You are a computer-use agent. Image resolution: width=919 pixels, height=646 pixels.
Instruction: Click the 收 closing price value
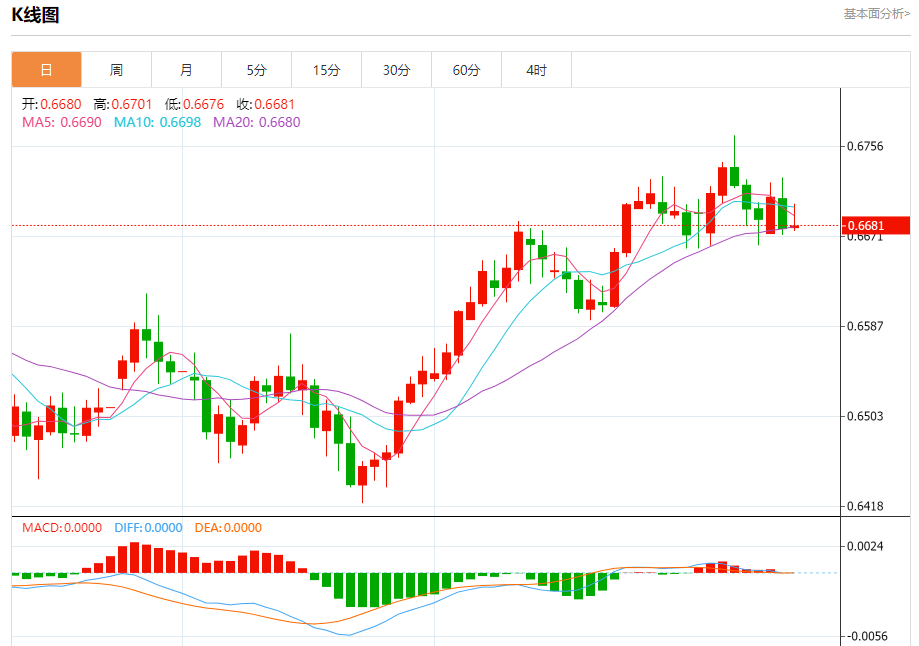tap(266, 104)
